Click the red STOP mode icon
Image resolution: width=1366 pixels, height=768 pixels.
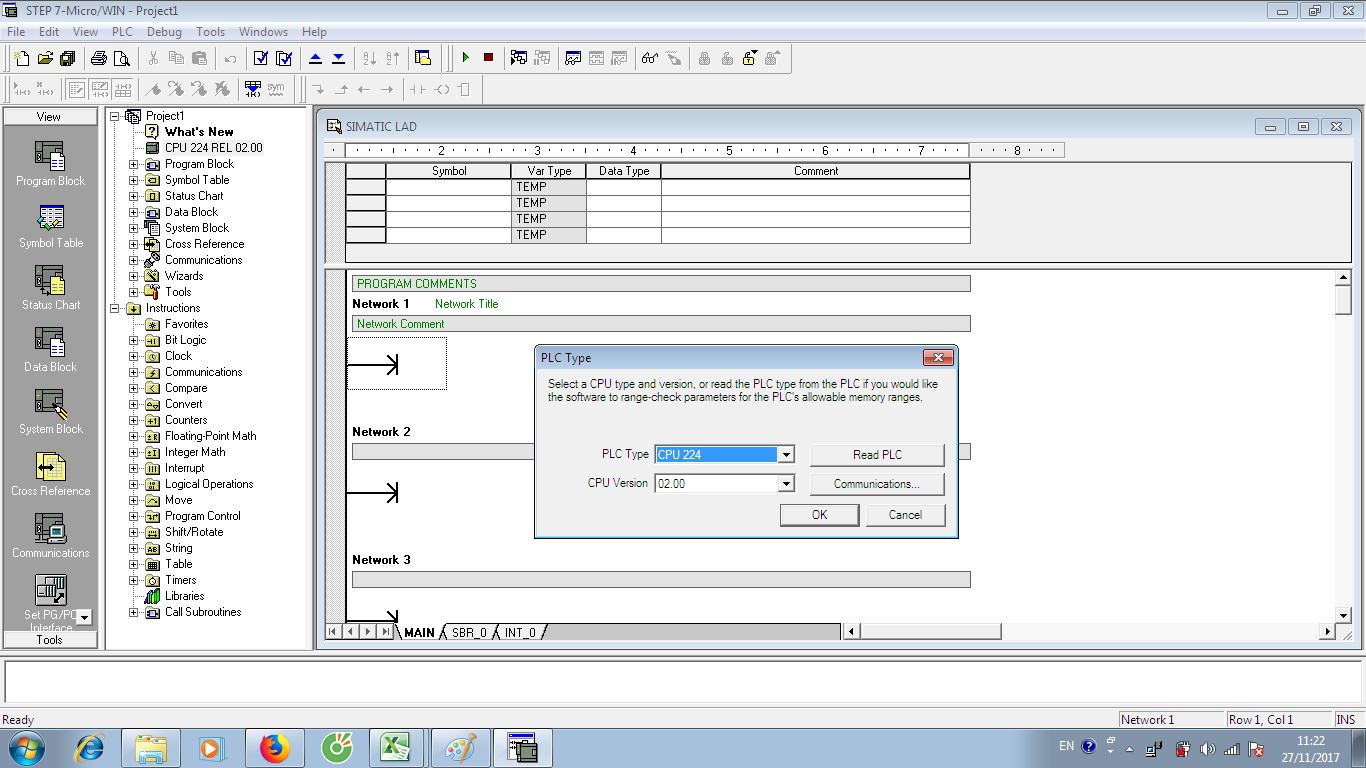(488, 58)
